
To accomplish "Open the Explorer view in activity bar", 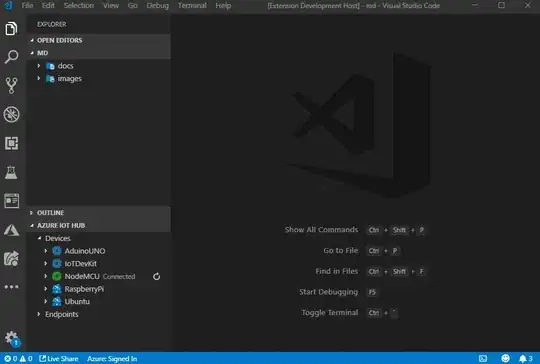I will 11,29.
